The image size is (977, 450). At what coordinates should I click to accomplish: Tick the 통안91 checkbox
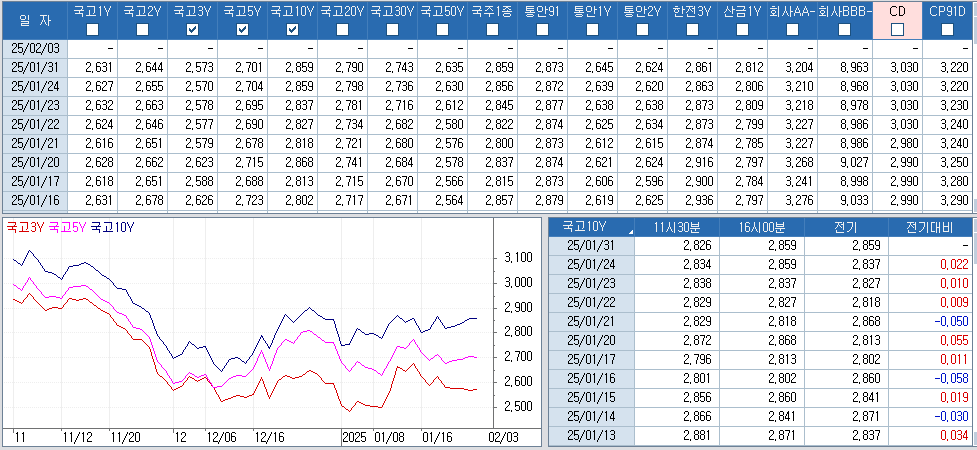[x=543, y=30]
